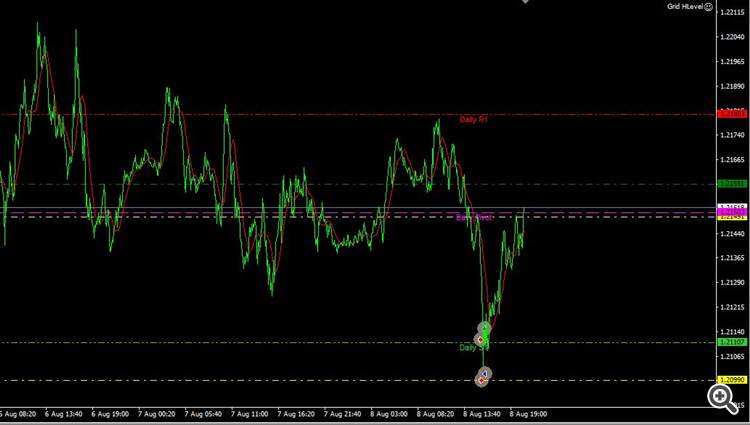Click the Daily R1 label
This screenshot has width=750, height=425.
473,120
